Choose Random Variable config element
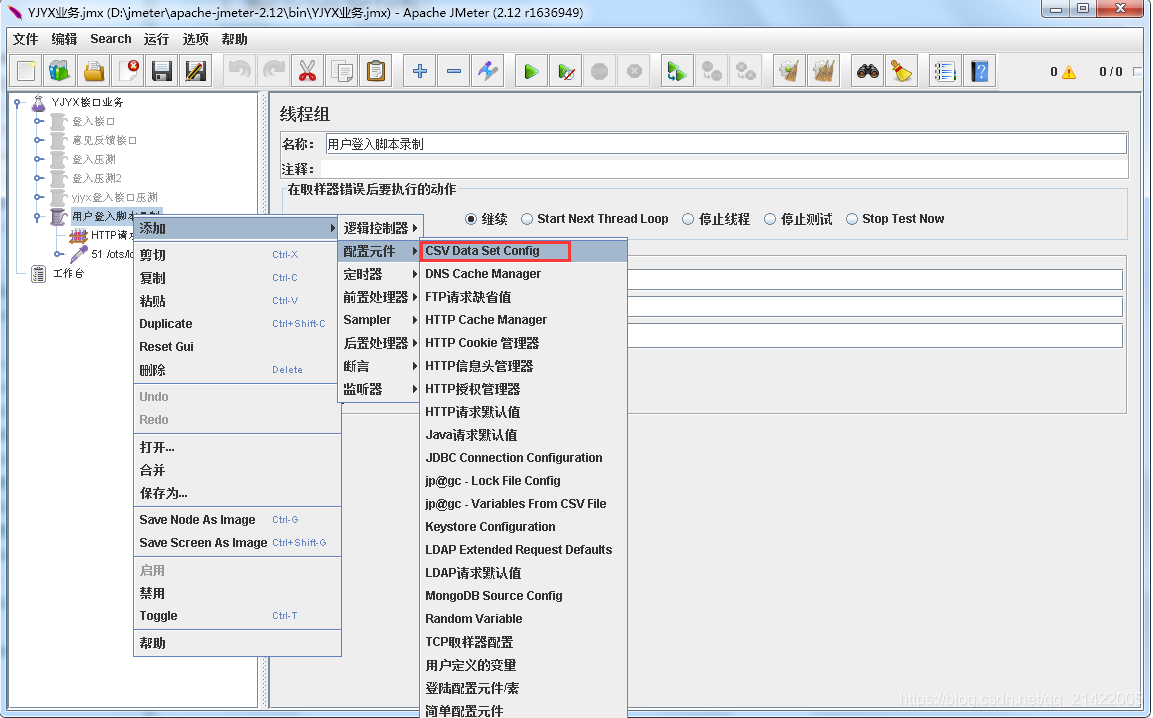1153x718 pixels. (524, 619)
